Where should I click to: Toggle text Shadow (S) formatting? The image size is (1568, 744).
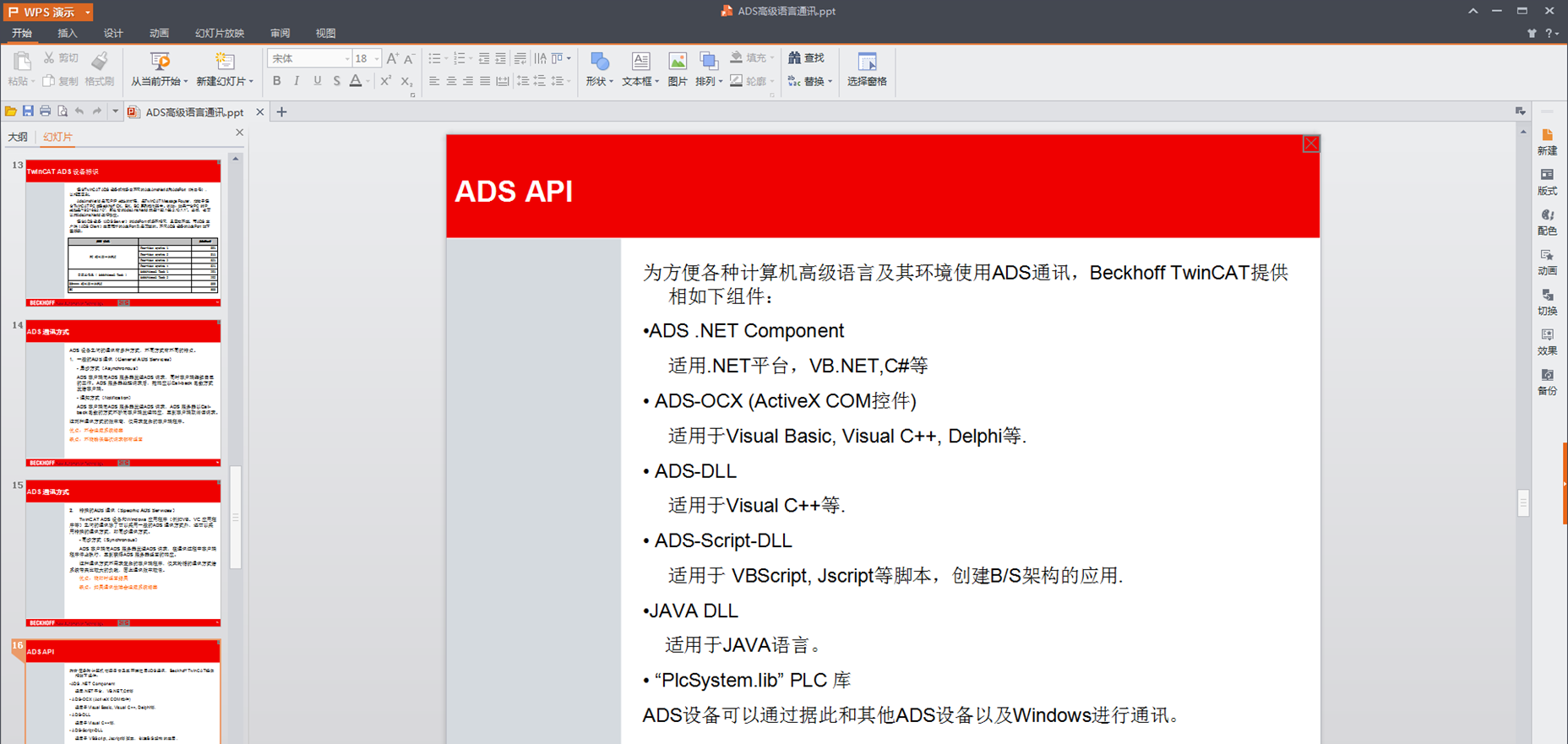point(336,81)
